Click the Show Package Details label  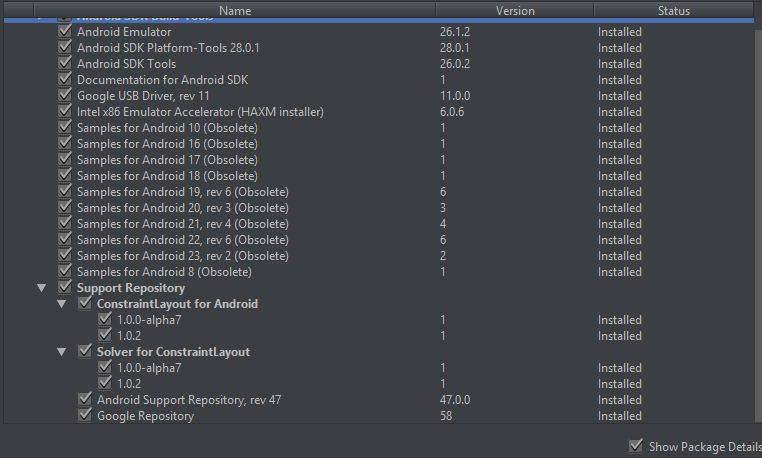pyautogui.click(x=705, y=447)
